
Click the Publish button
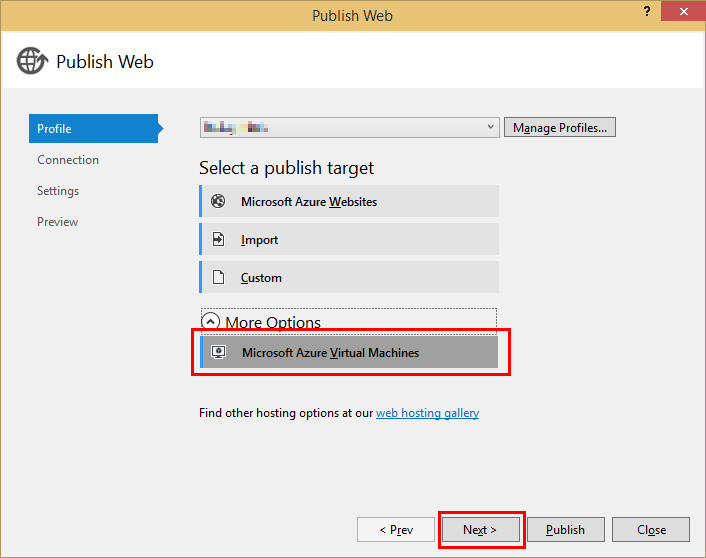(566, 530)
